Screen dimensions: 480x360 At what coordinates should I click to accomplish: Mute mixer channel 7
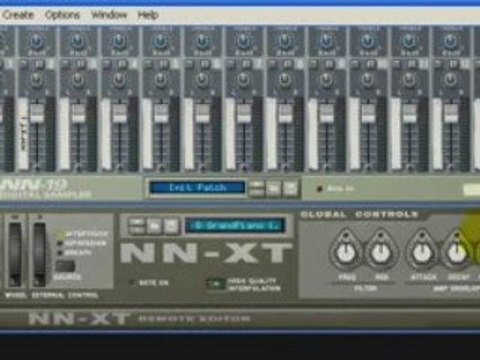[x=231, y=64]
